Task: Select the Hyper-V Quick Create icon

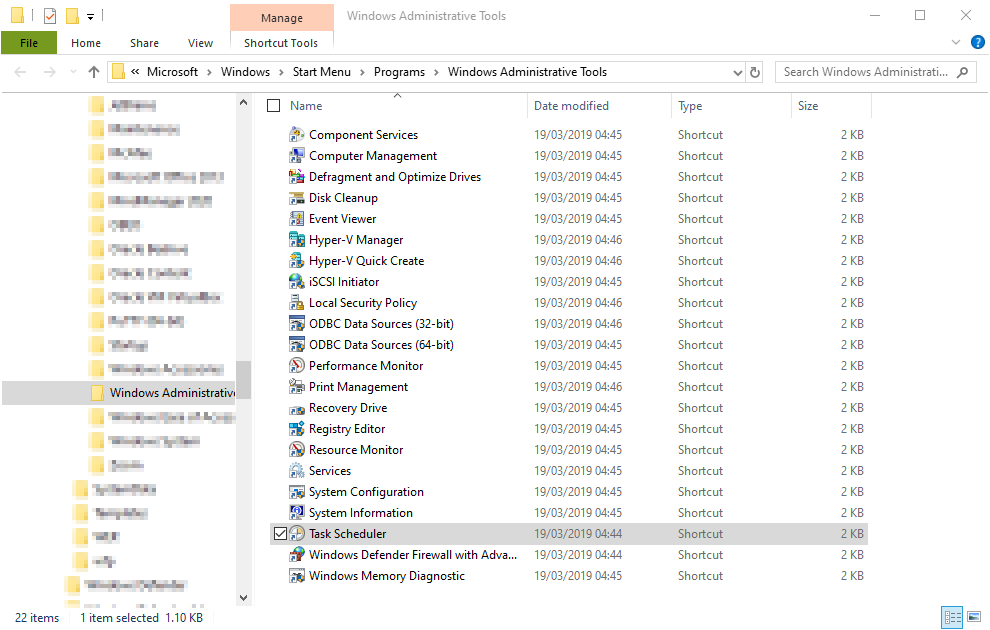Action: [297, 261]
